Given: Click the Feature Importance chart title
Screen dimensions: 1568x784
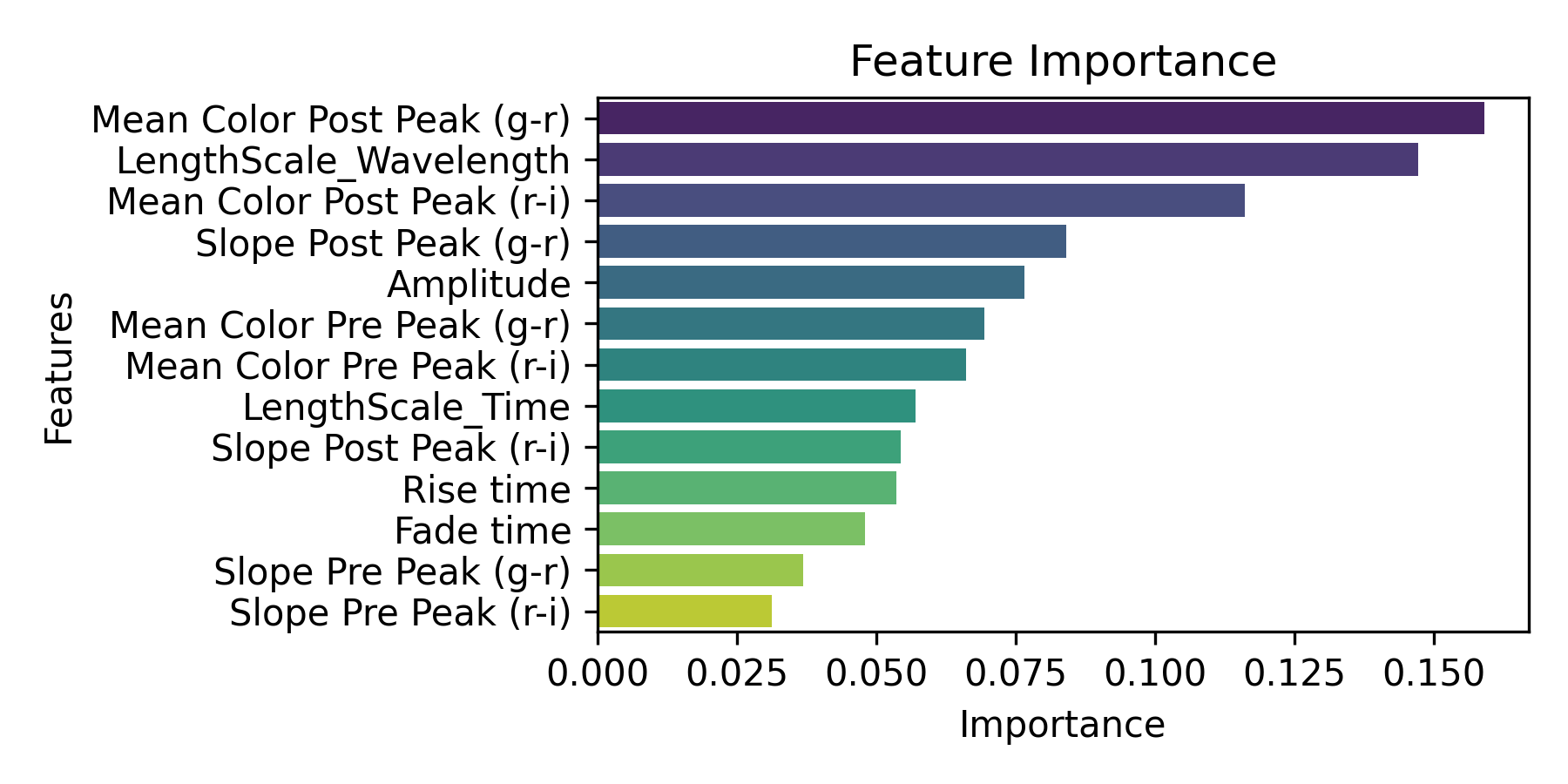Looking at the screenshot, I should tap(1063, 62).
